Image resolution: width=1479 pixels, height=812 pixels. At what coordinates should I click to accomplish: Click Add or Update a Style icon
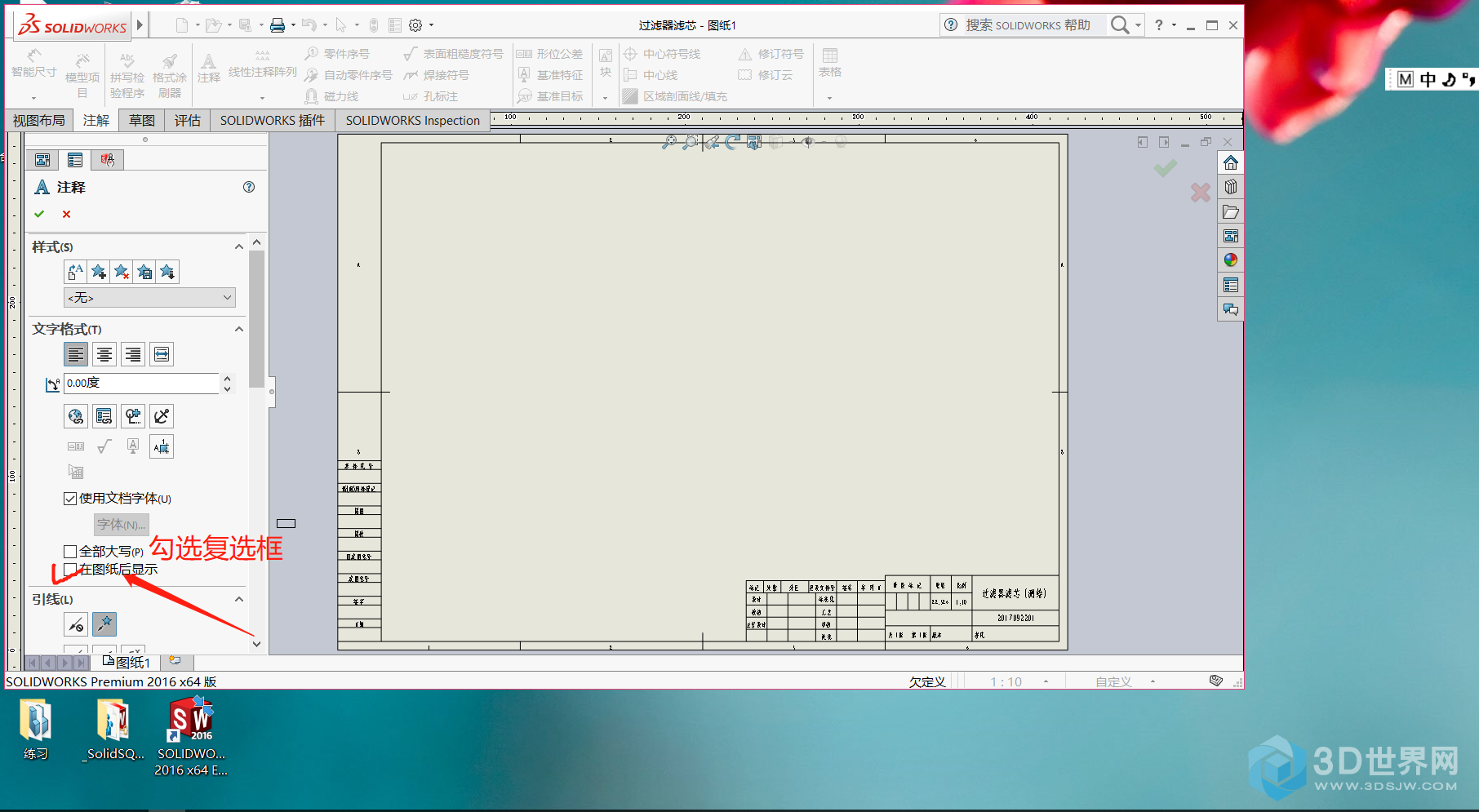click(x=99, y=272)
